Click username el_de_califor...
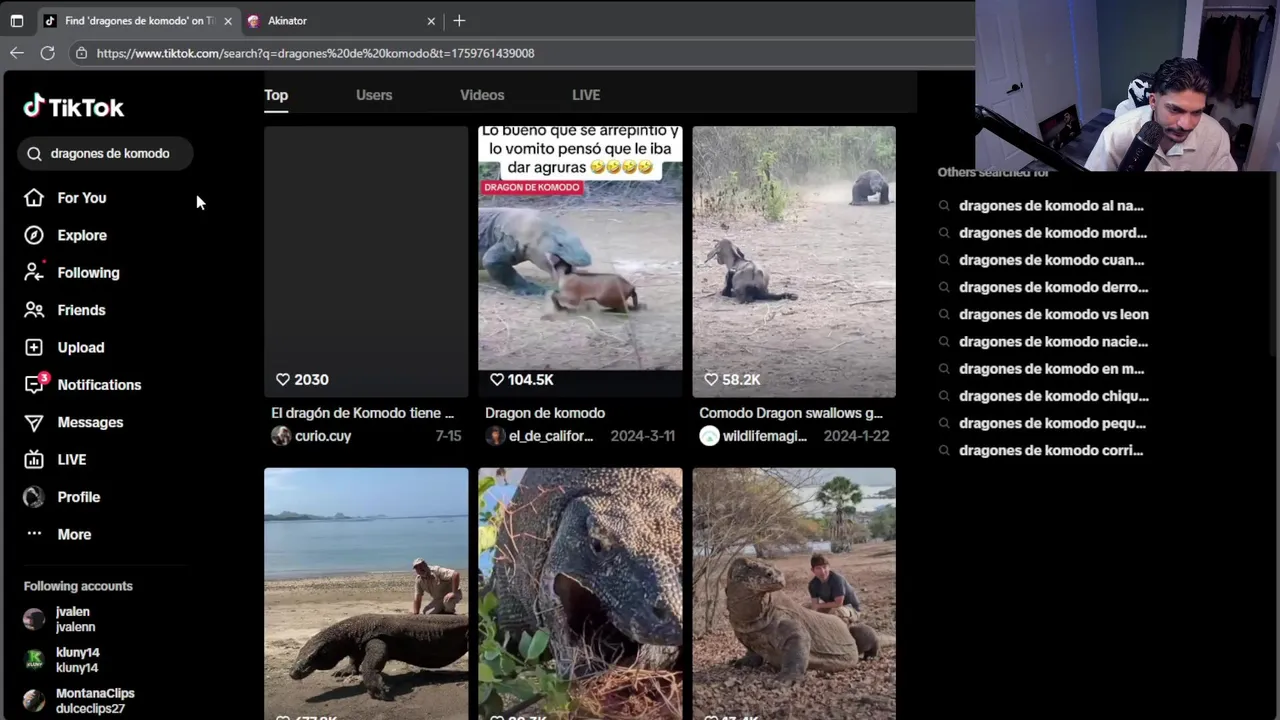The width and height of the screenshot is (1280, 720). pos(551,436)
